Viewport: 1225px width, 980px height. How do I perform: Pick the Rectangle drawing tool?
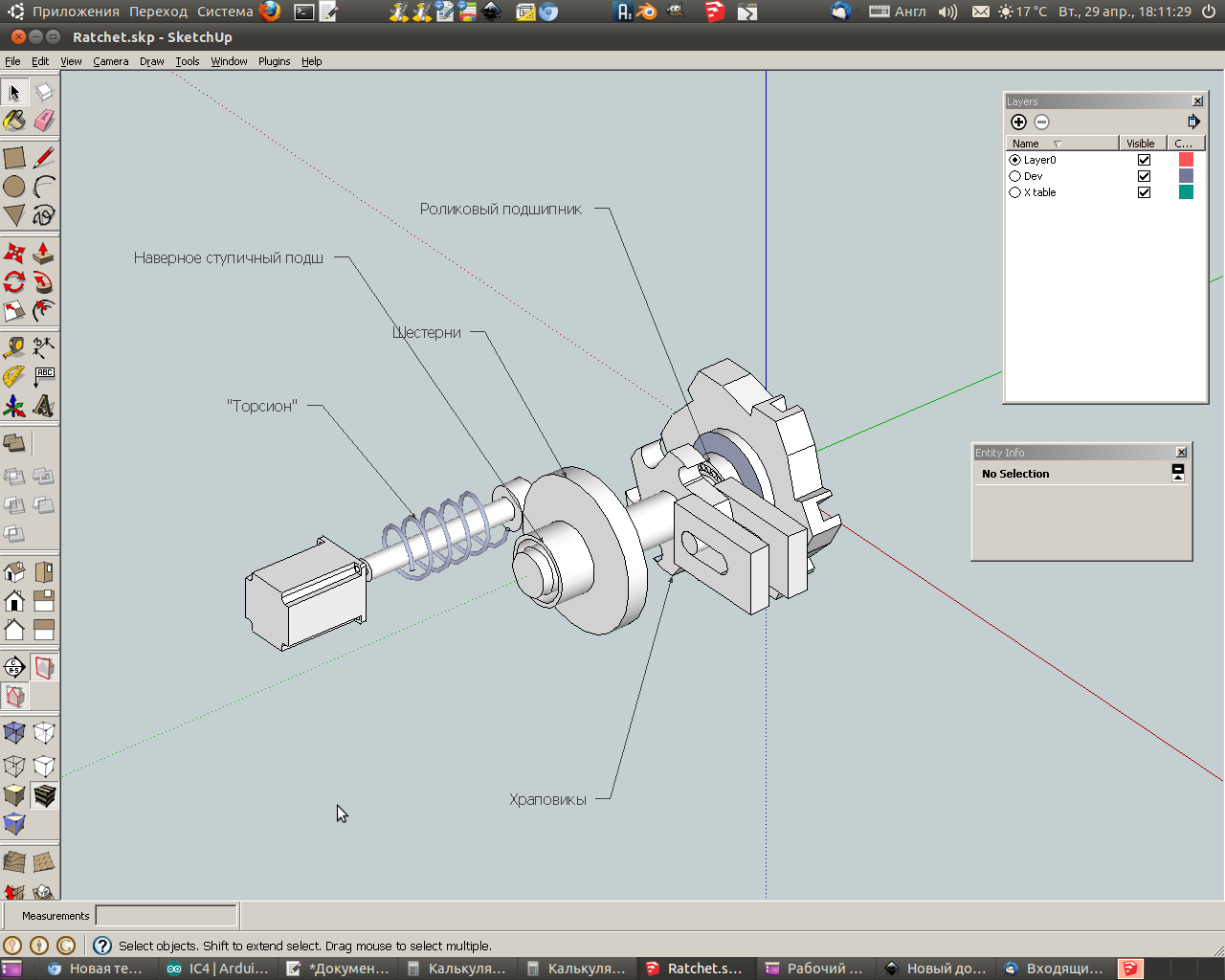click(14, 158)
